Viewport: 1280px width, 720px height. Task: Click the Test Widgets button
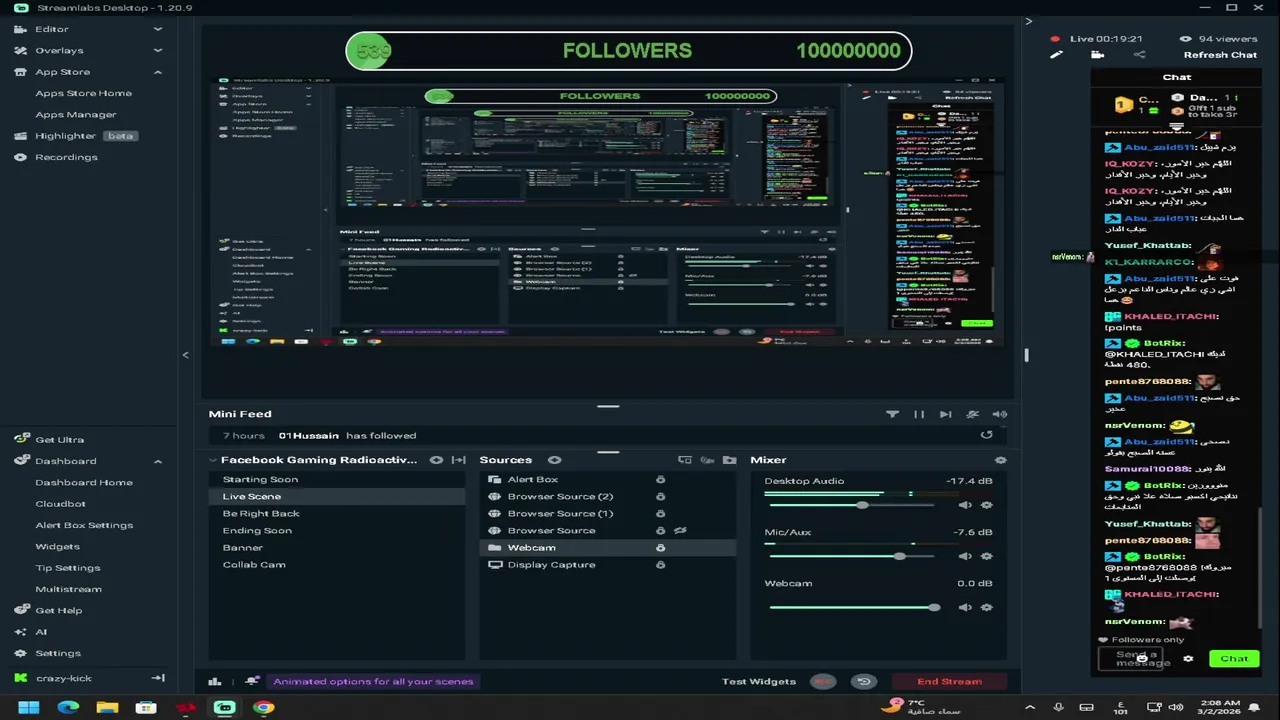point(759,682)
